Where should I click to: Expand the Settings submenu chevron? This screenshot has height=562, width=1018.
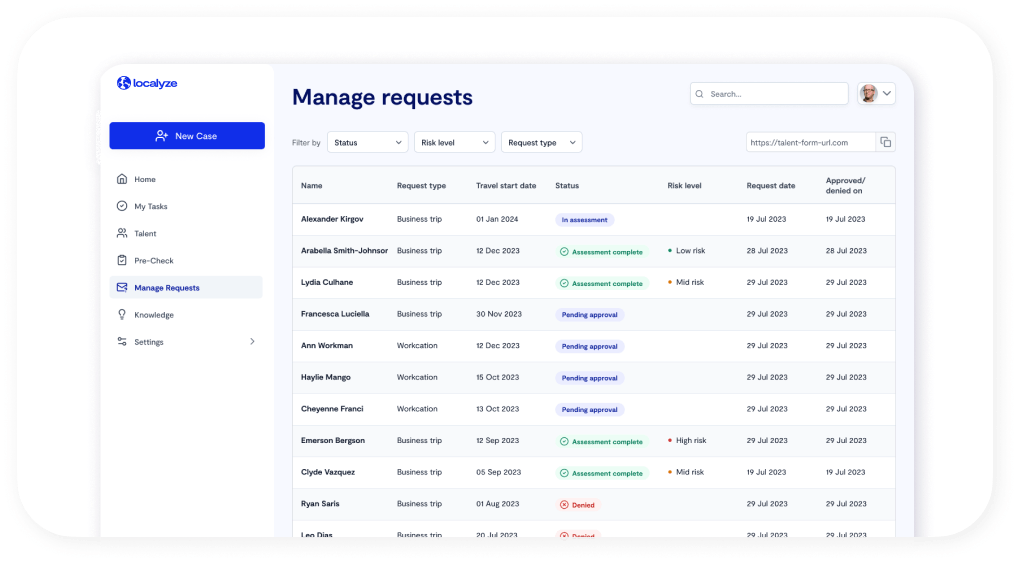click(253, 341)
